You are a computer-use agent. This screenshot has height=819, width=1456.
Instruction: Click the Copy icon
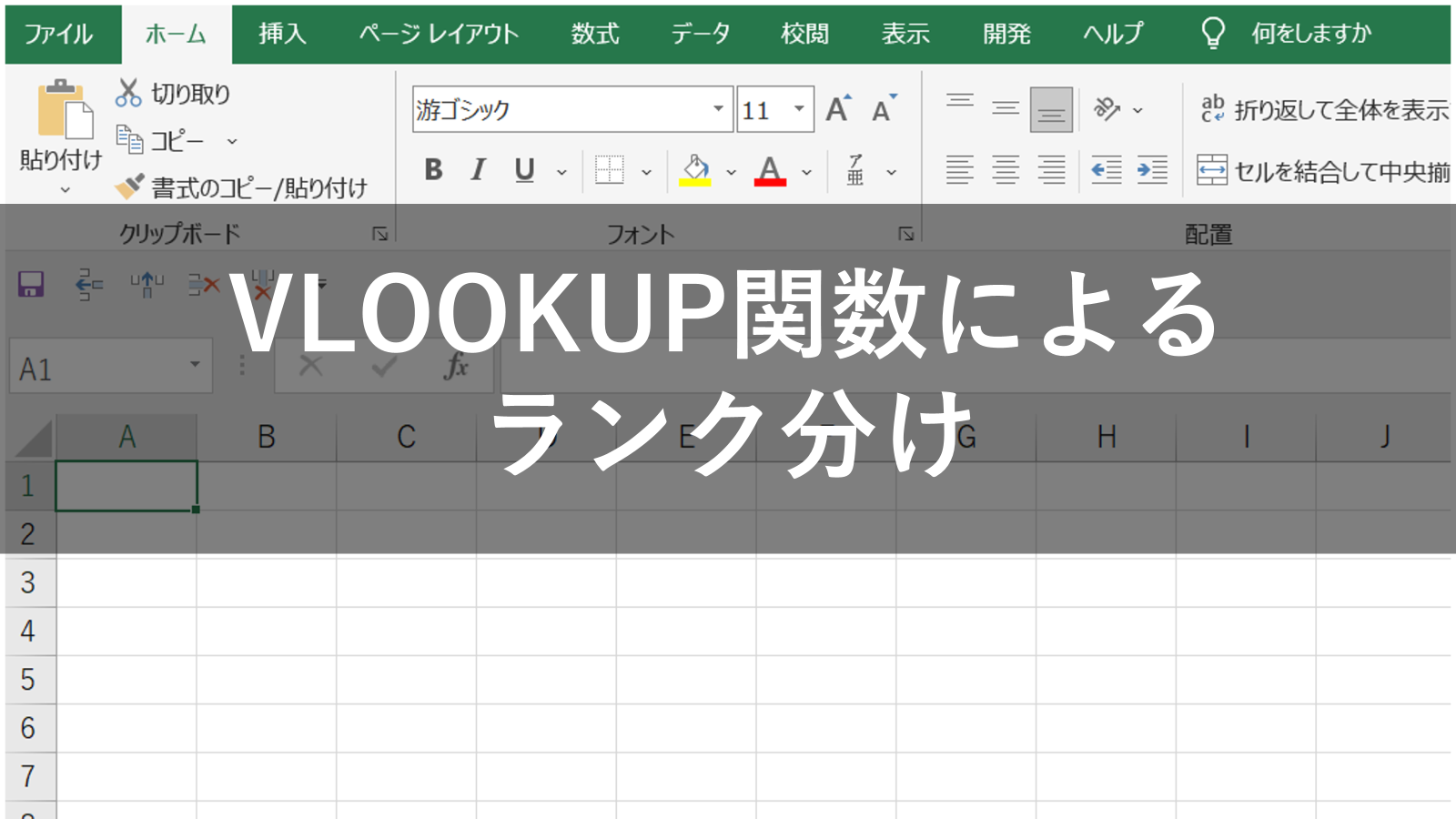click(x=129, y=140)
